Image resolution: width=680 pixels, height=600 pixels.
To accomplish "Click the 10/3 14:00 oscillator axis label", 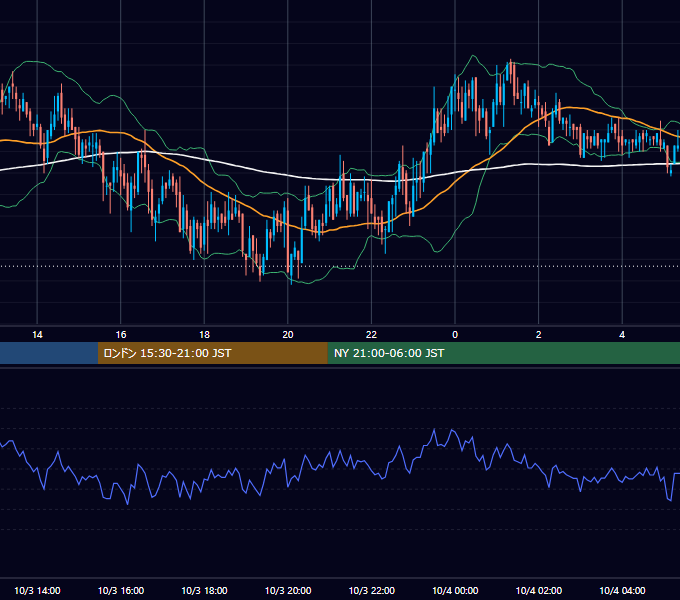I will [x=37, y=590].
